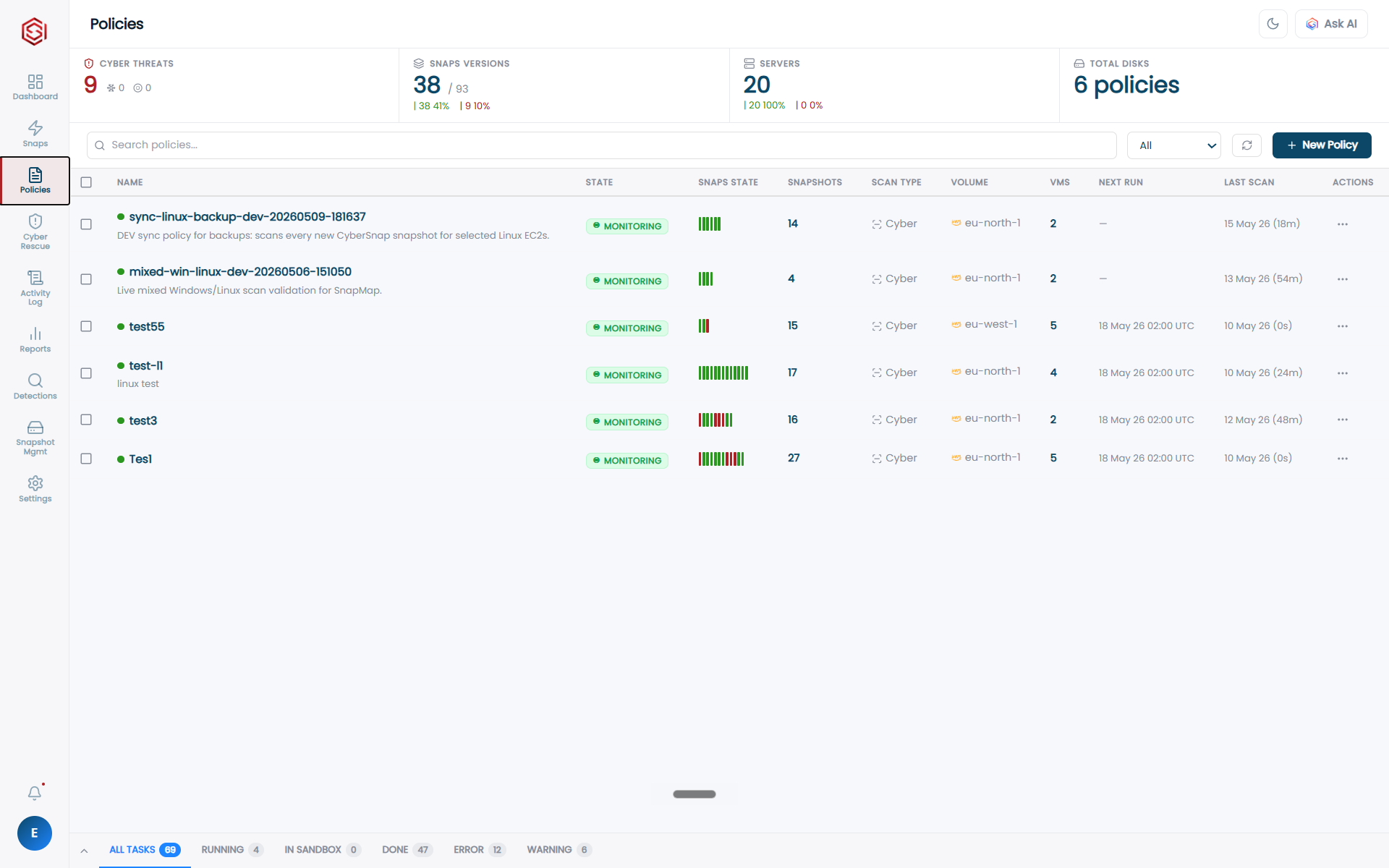1389x868 pixels.
Task: Switch to the All Tasks tab
Action: coord(144,850)
